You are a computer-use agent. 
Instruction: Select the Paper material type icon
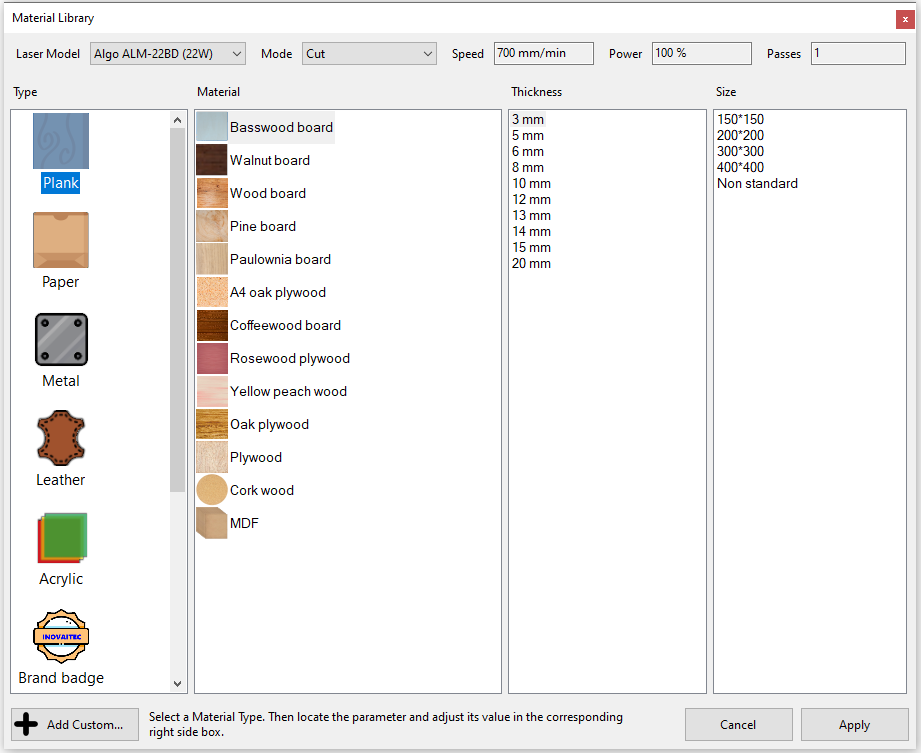tap(60, 240)
